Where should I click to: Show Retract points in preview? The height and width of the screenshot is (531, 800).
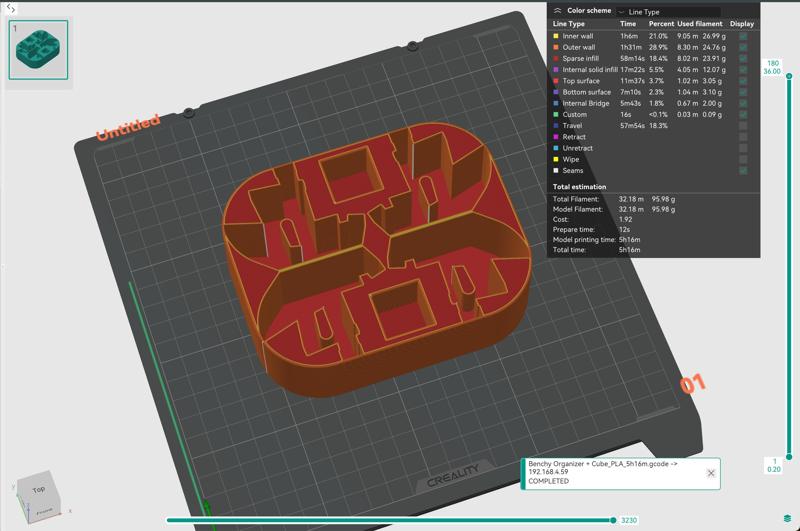(742, 137)
